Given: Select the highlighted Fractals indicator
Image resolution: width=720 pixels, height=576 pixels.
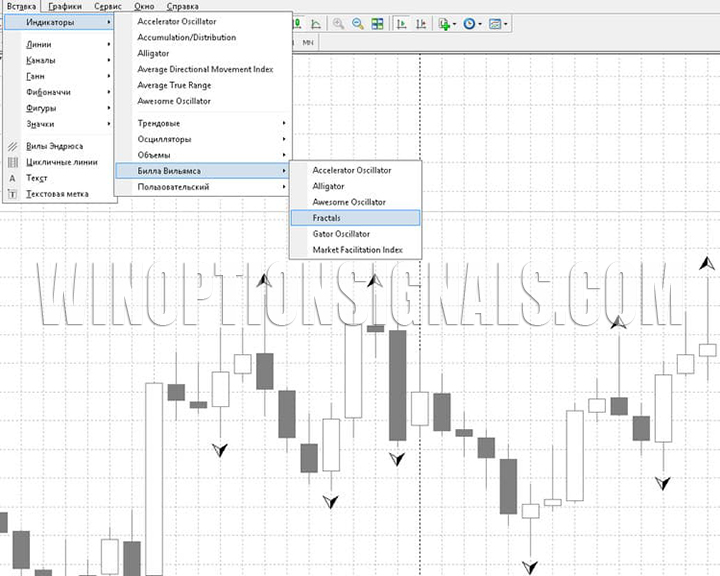Looking at the screenshot, I should (355, 218).
